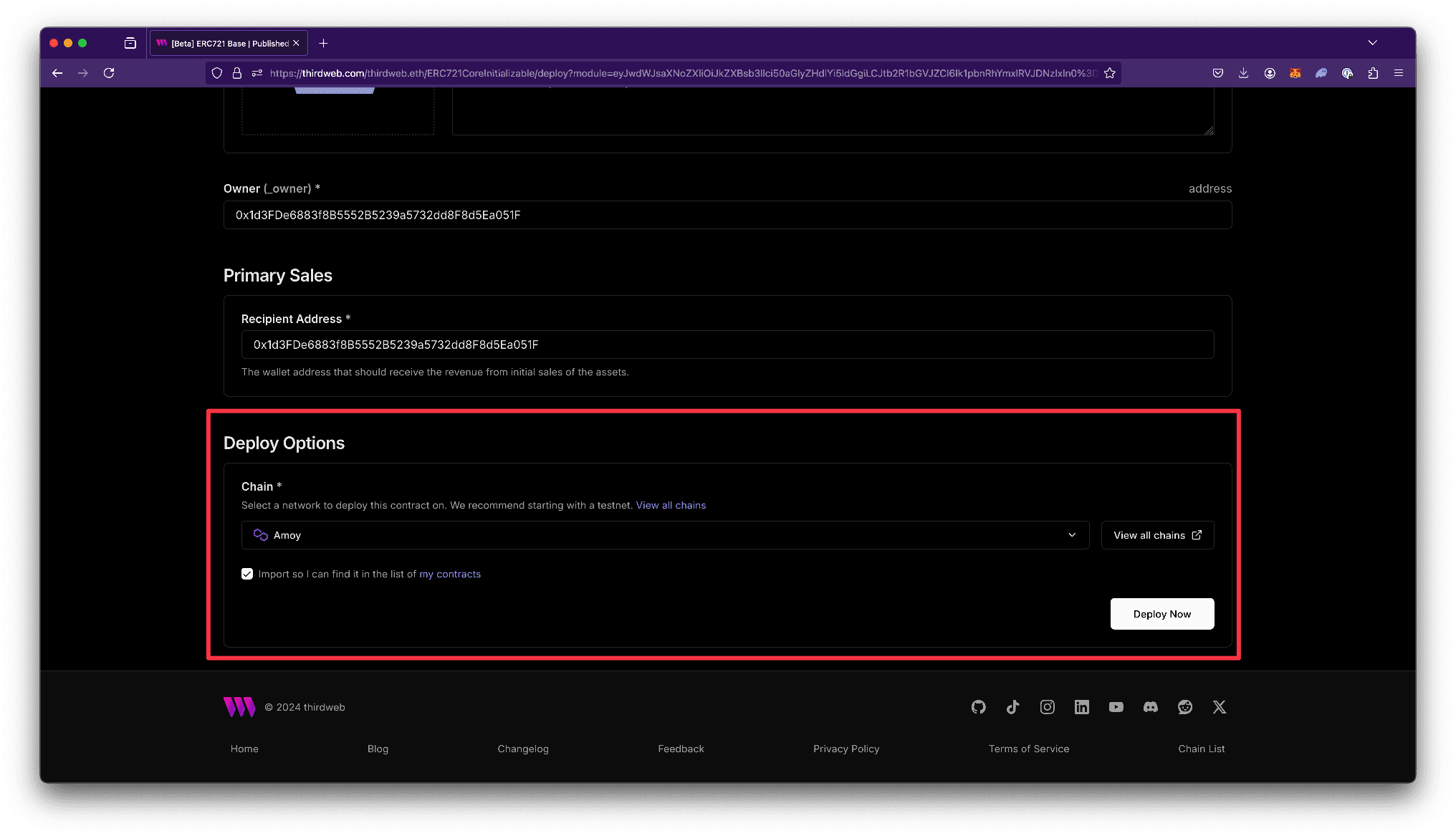1456x836 pixels.
Task: Click the Deploy Now button
Action: (x=1162, y=613)
